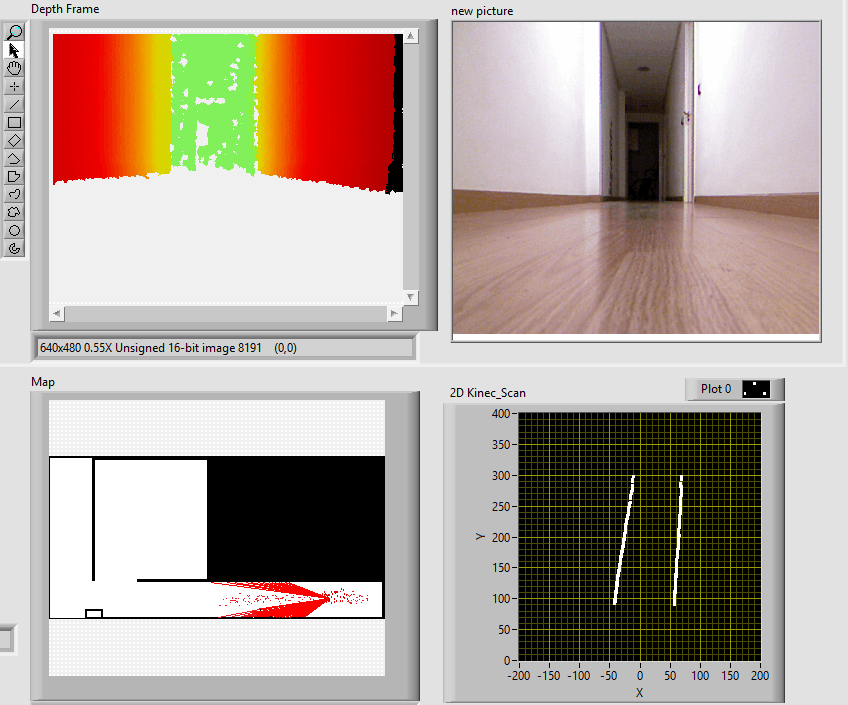This screenshot has height=705, width=848.
Task: Select the hand Pan tool
Action: [x=14, y=68]
